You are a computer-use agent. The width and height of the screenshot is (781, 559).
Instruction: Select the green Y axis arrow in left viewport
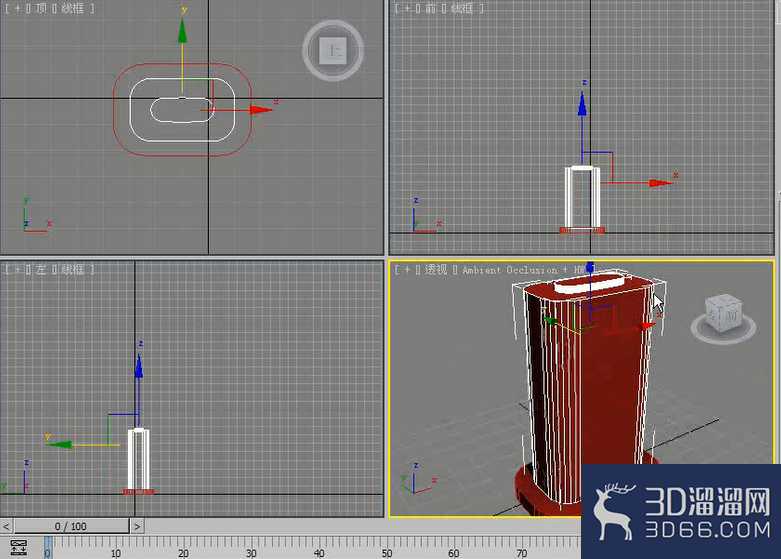61,444
